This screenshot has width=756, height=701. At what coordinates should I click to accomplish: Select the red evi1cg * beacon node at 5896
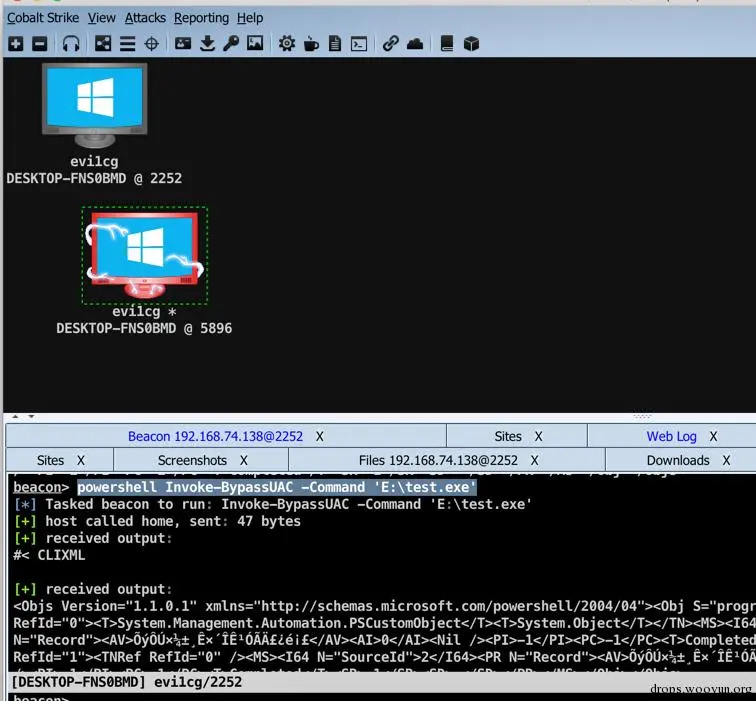[x=145, y=256]
